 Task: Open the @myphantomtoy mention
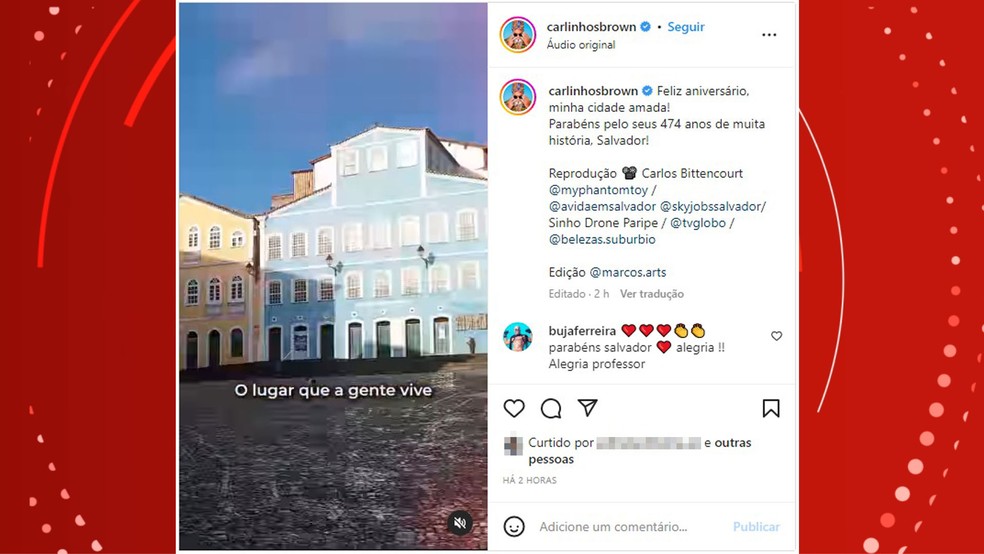click(x=598, y=189)
